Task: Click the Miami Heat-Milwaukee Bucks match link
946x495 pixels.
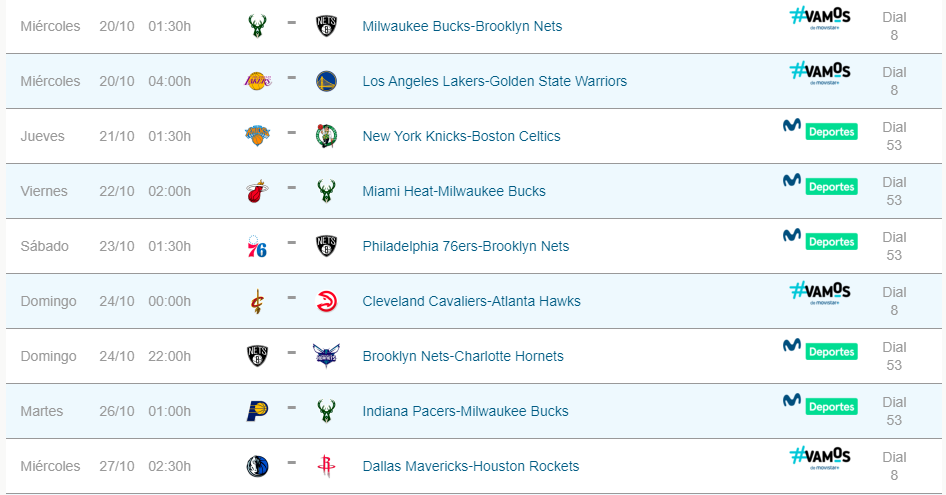Action: (x=454, y=191)
